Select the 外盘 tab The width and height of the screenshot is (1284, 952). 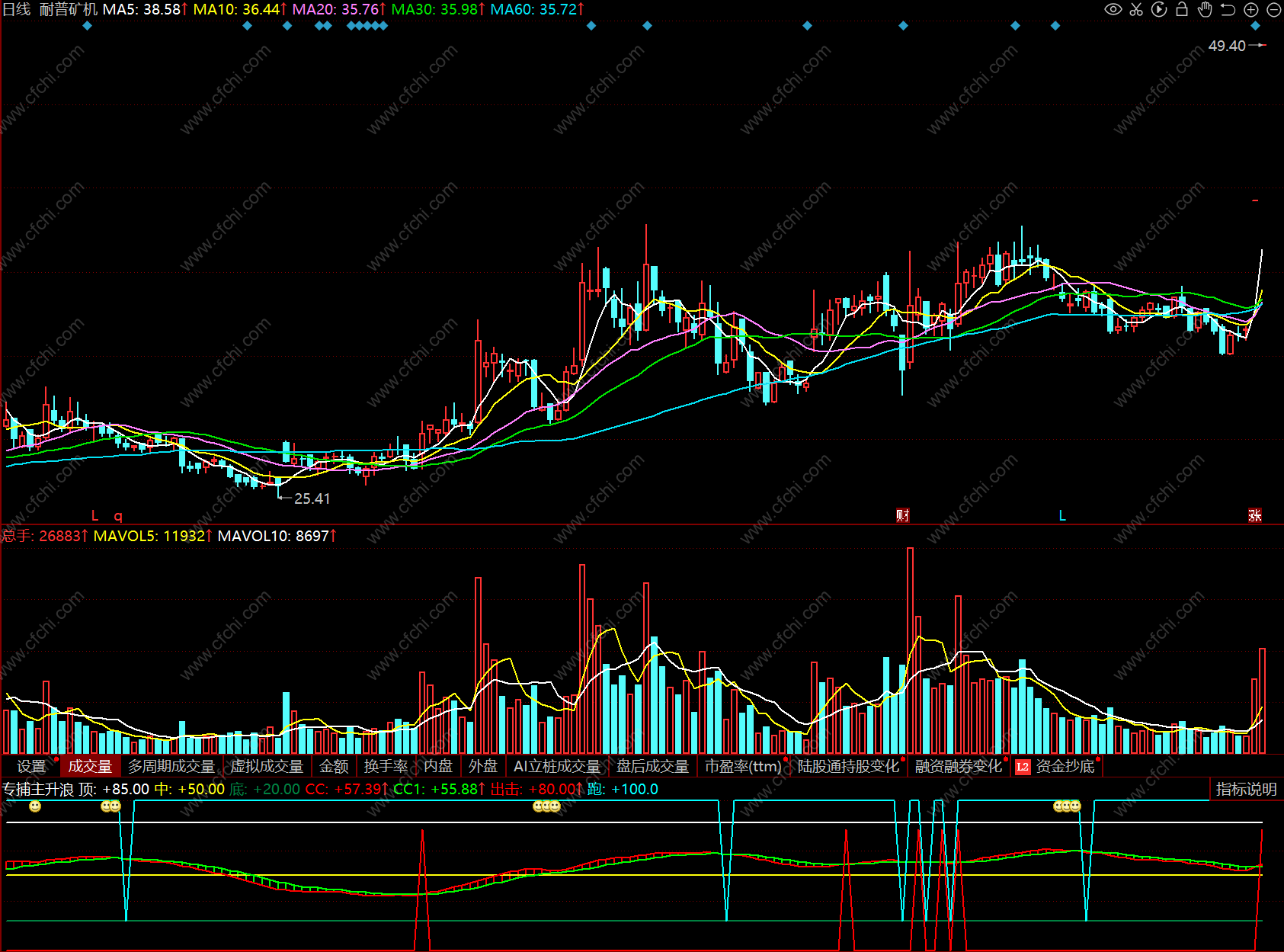[x=483, y=766]
